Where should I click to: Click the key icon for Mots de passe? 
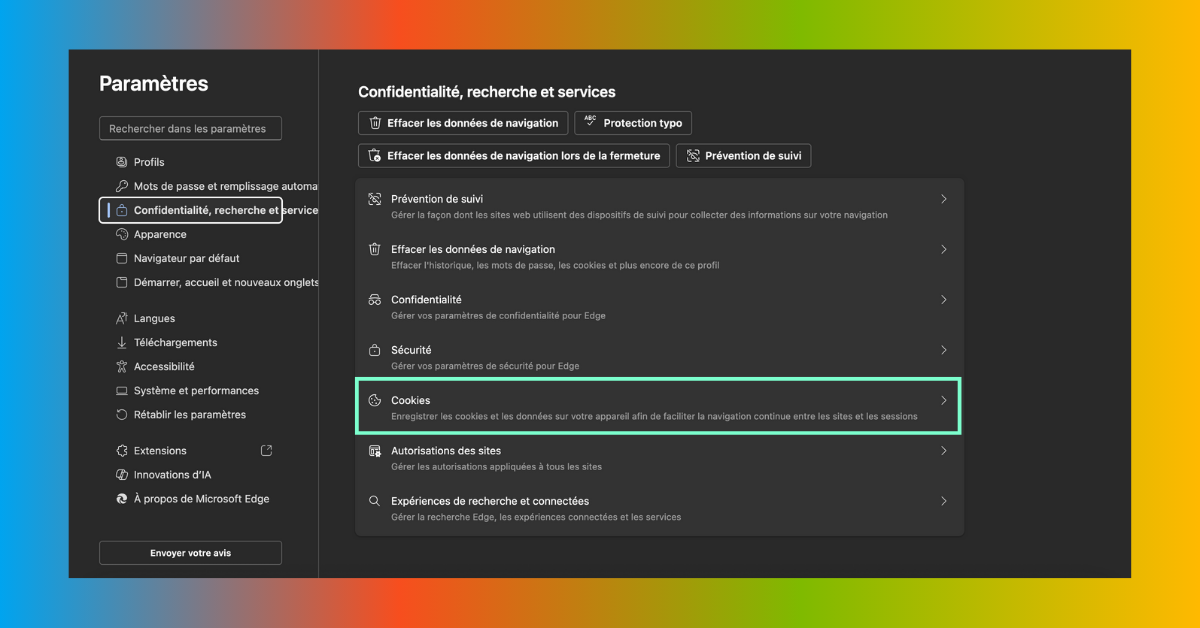coord(122,186)
